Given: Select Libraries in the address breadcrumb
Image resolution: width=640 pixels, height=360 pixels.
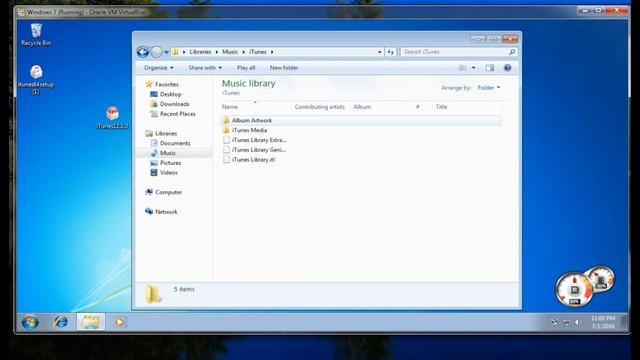Looking at the screenshot, I should 200,52.
